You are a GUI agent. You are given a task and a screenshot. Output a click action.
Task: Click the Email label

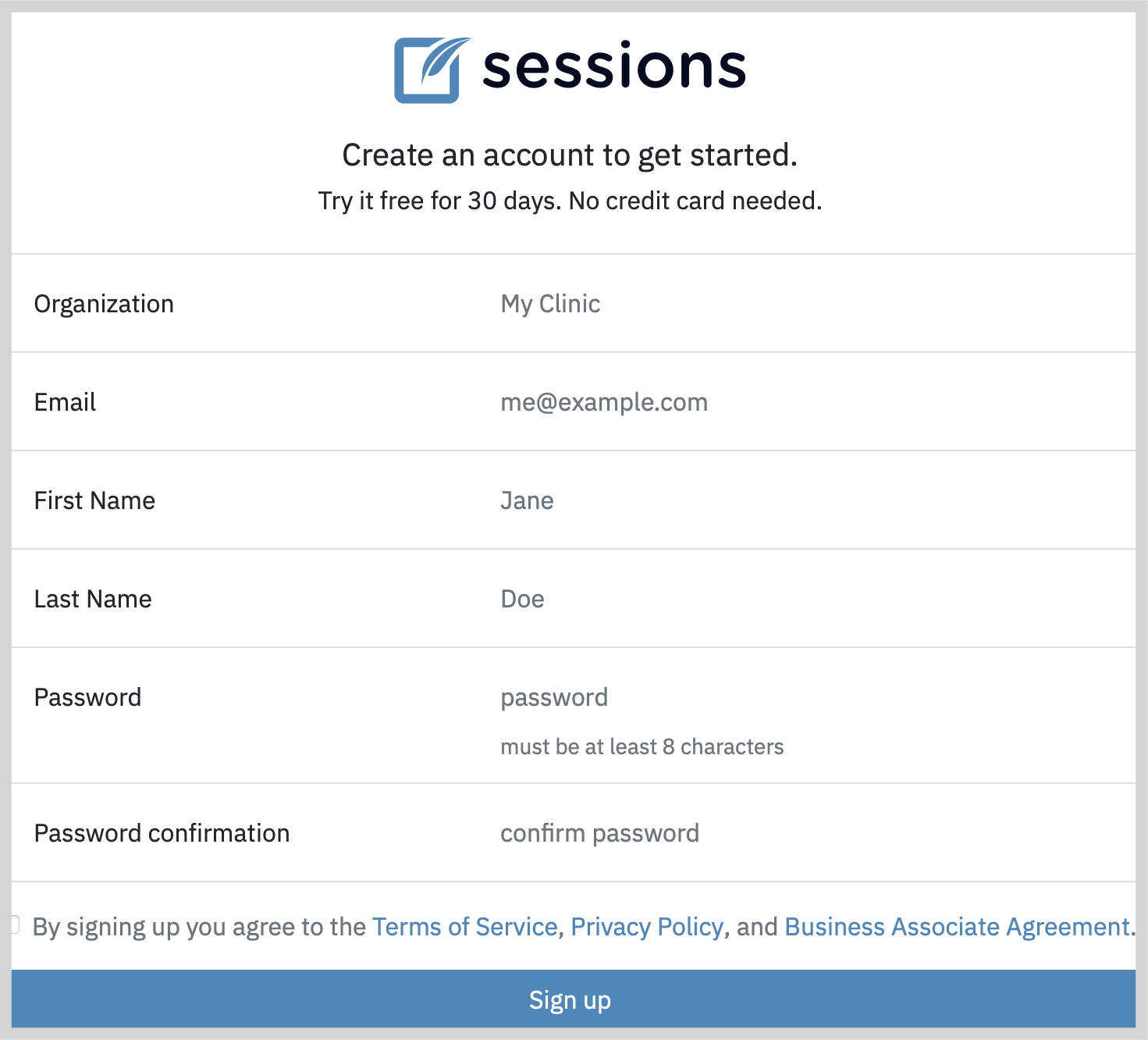click(x=65, y=402)
